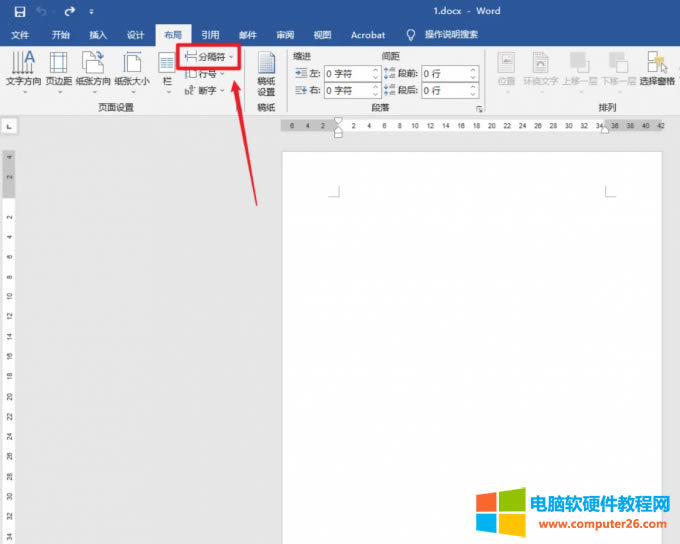The image size is (680, 544).
Task: Increase right indent (右) with spinner up arrow
Action: click(375, 87)
